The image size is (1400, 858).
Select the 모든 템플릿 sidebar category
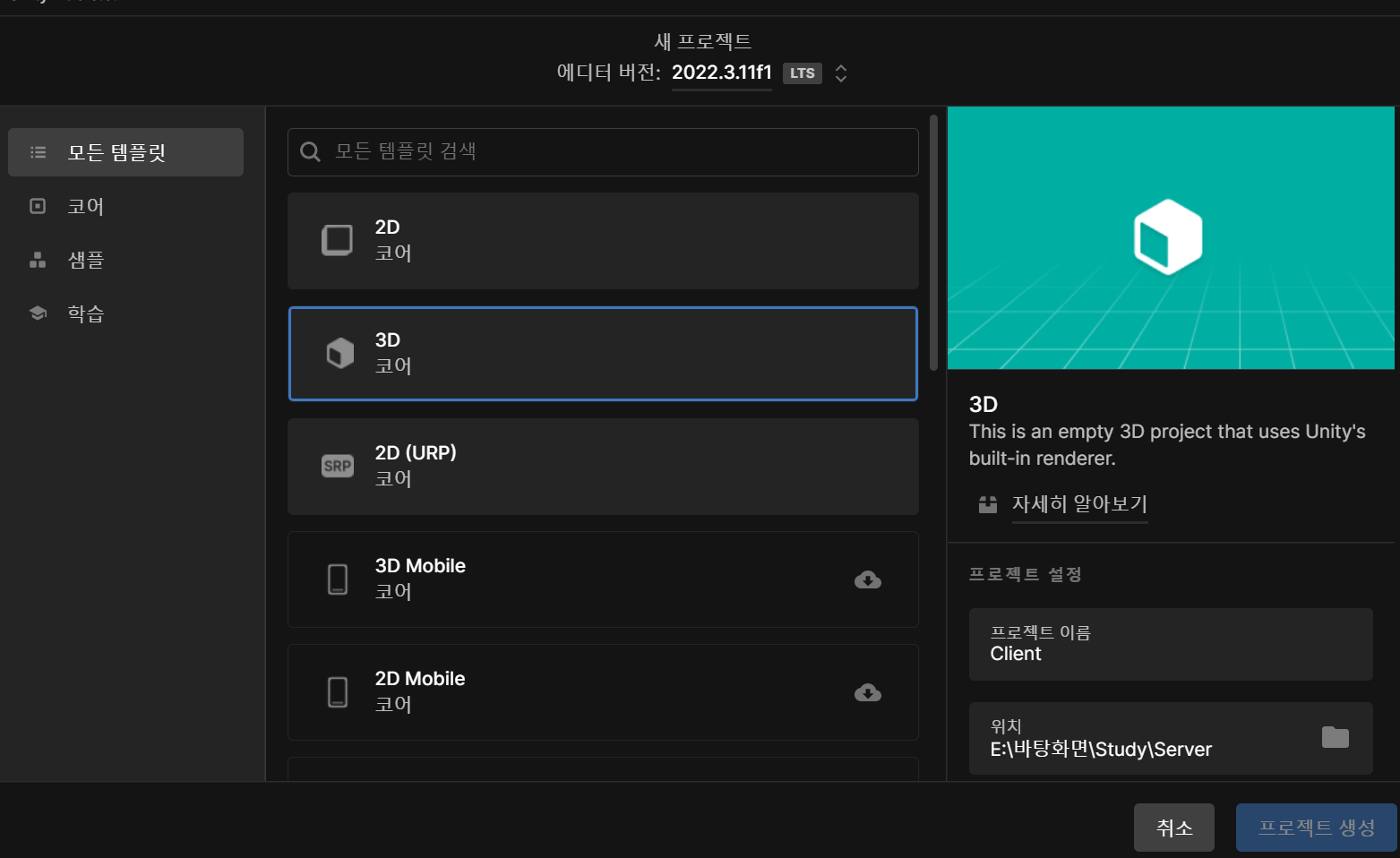coord(125,152)
